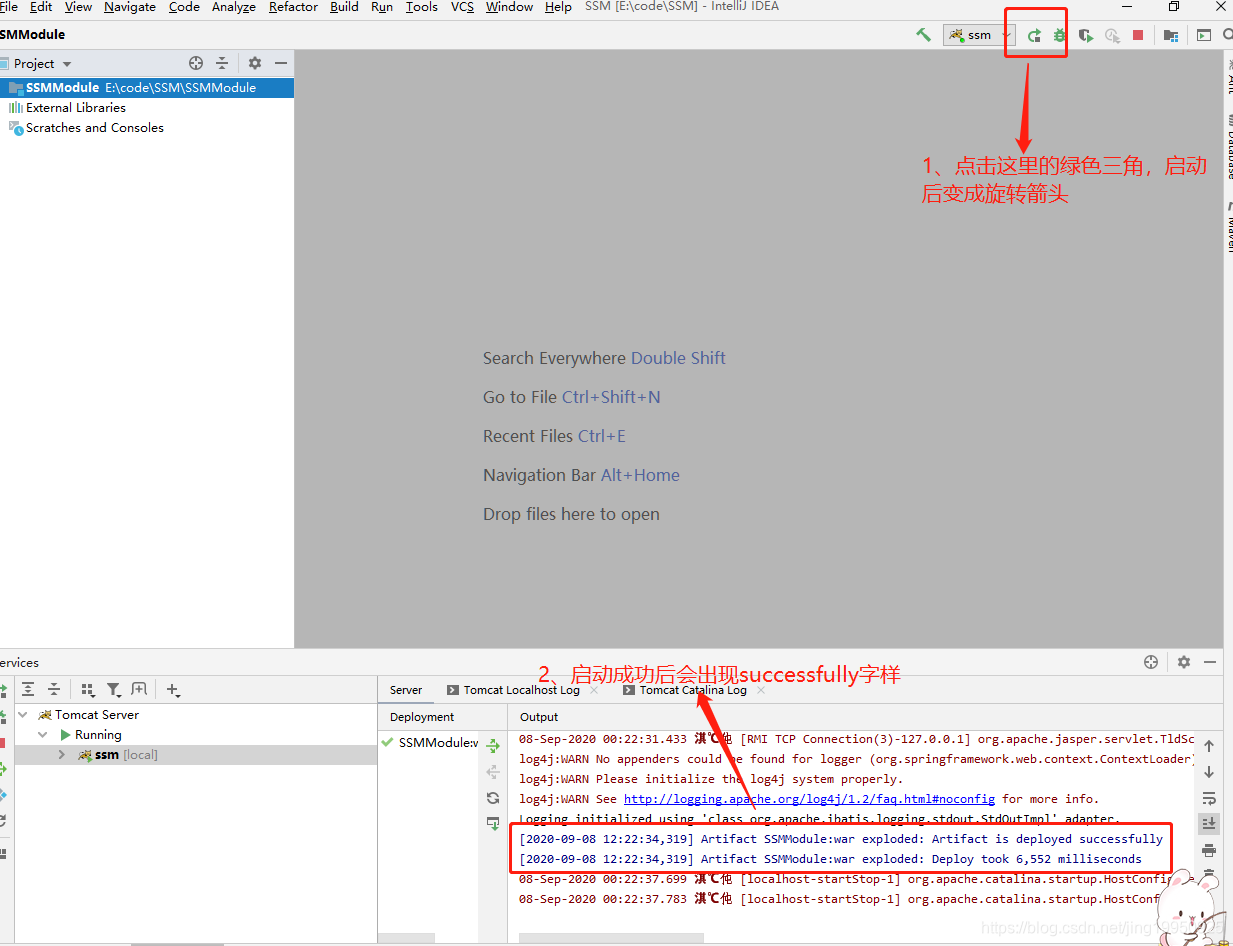Run ssm with Coverage shield icon
Viewport: 1233px width, 946px height.
coord(1086,35)
